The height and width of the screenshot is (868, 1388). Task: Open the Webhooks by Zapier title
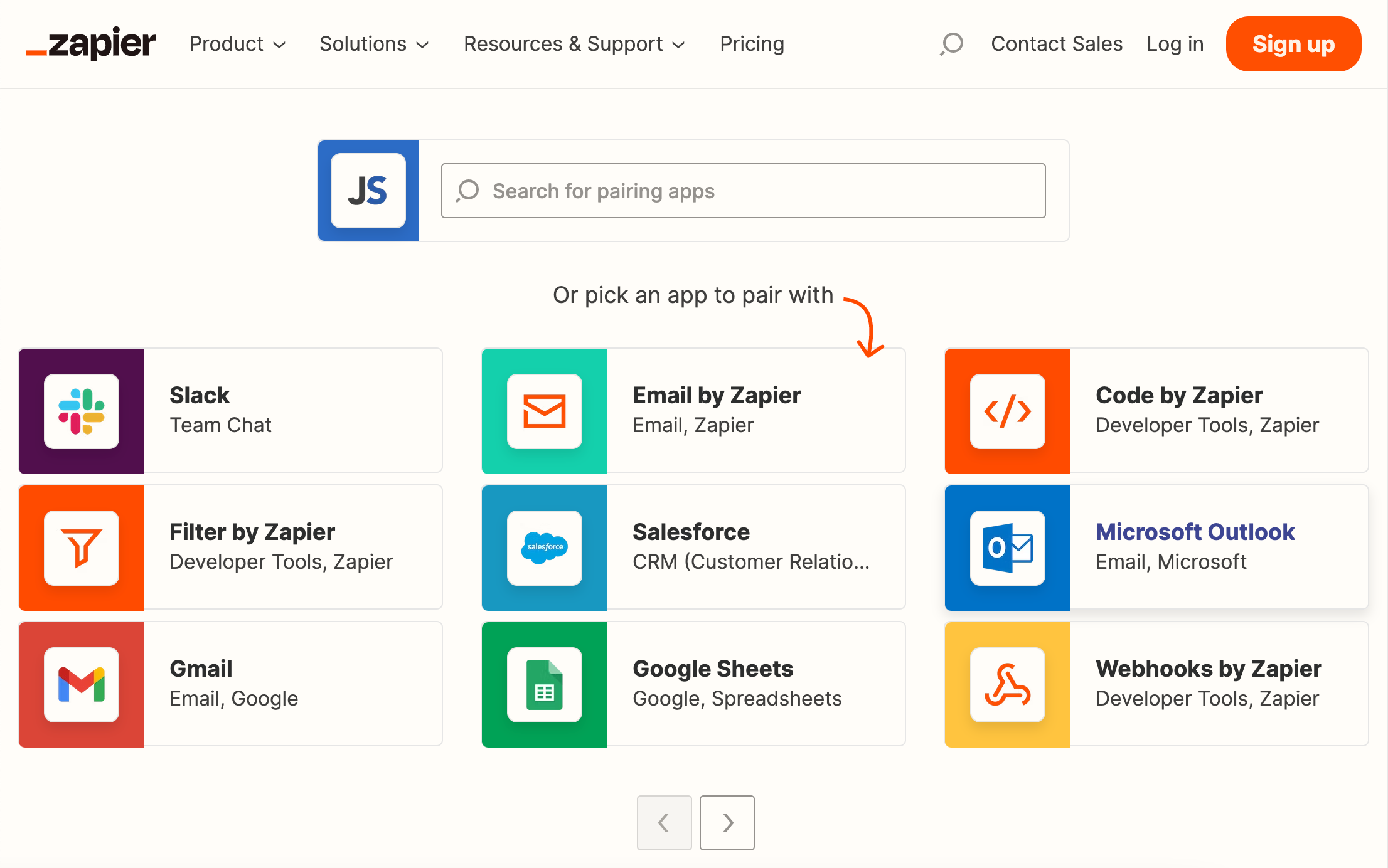1209,669
